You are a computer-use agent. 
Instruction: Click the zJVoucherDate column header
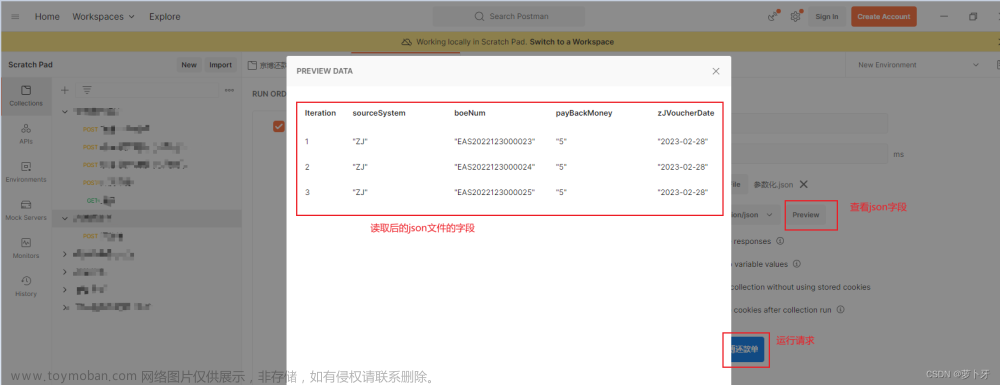686,113
